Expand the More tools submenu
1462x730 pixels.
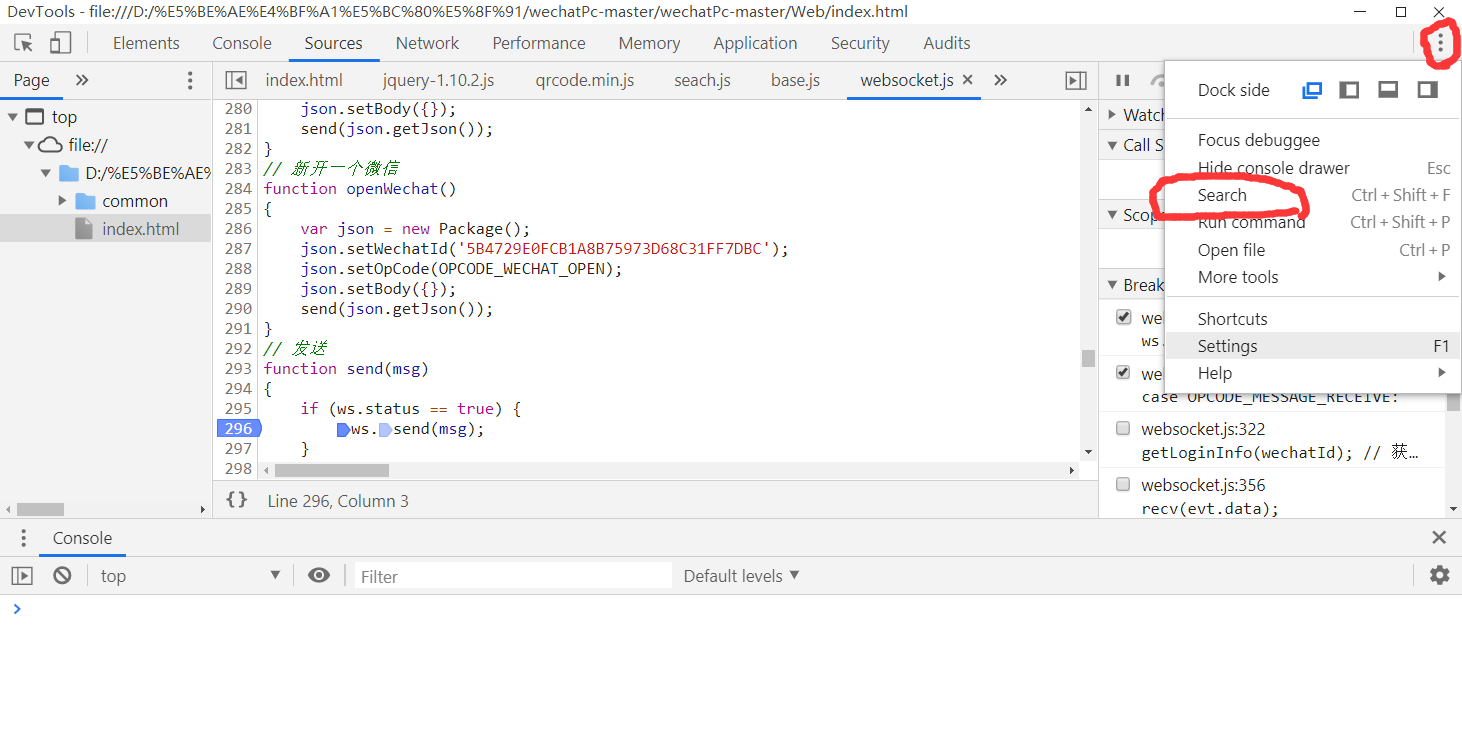1313,277
